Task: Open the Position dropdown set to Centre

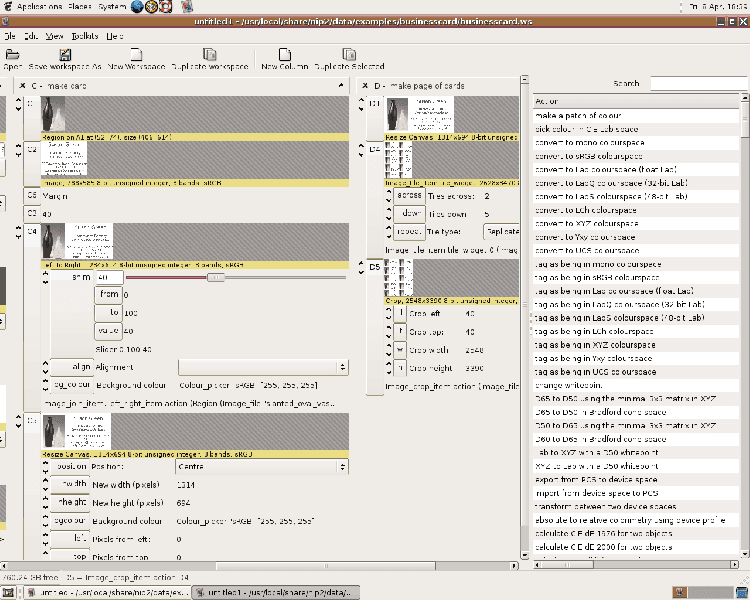Action: coord(263,466)
